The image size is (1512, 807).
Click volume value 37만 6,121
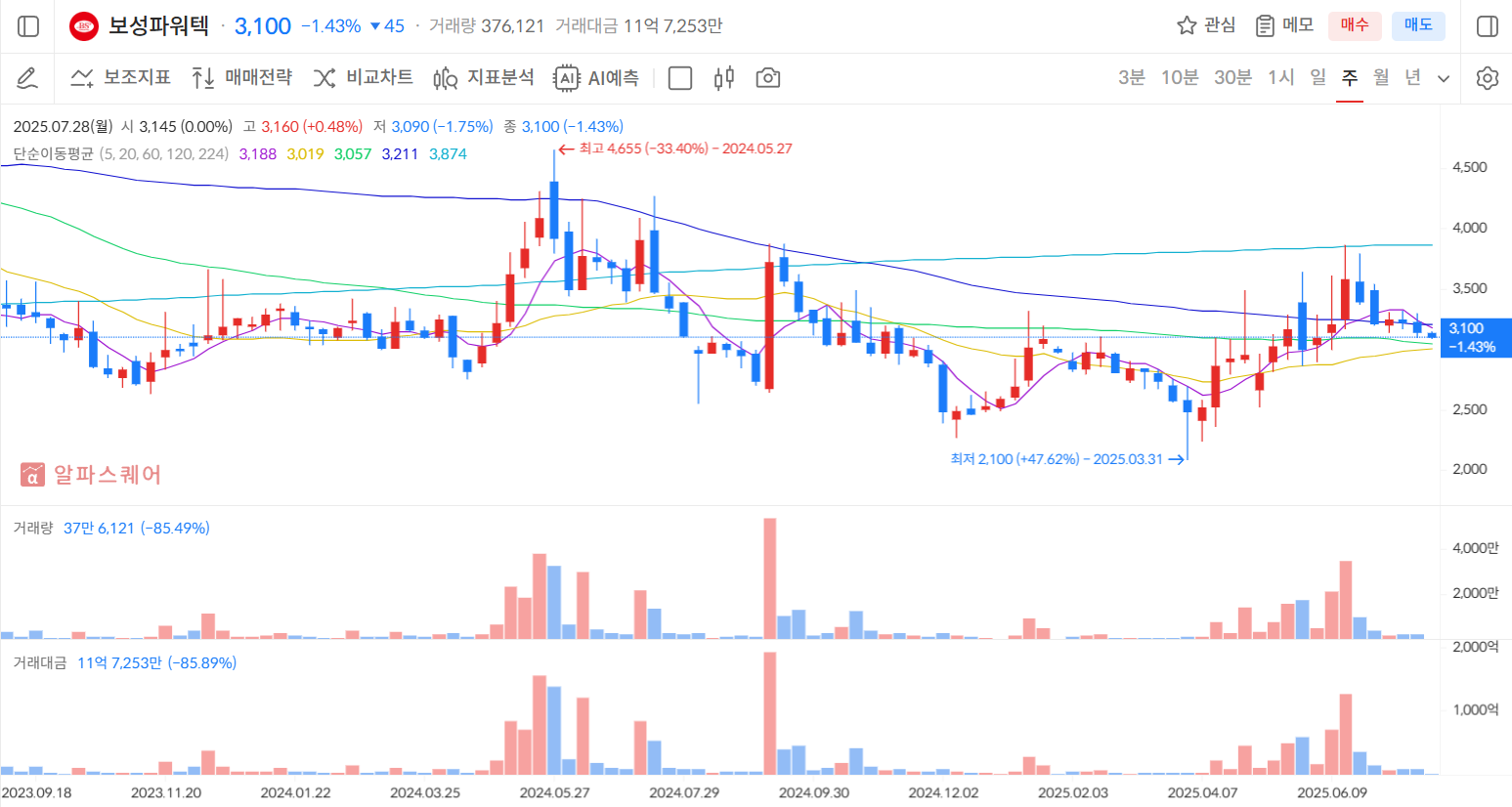coord(99,528)
